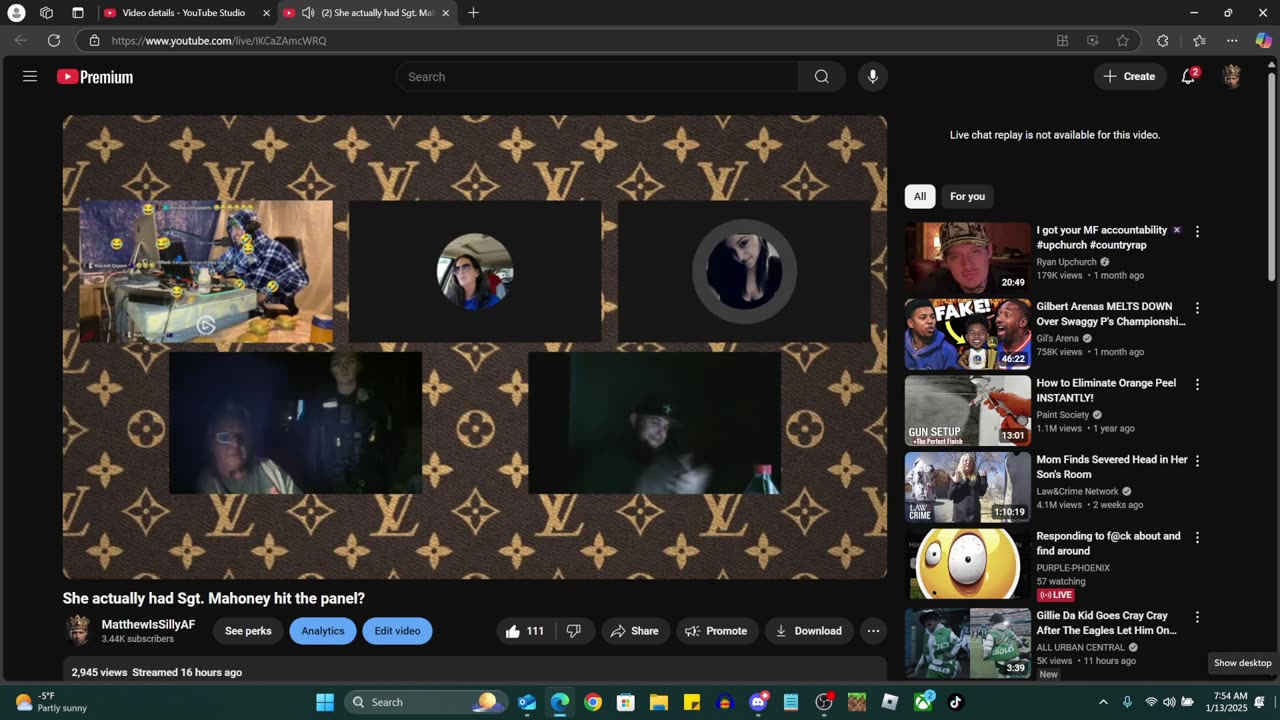Screen dimensions: 1280x720
Task: Share the video
Action: coord(635,631)
